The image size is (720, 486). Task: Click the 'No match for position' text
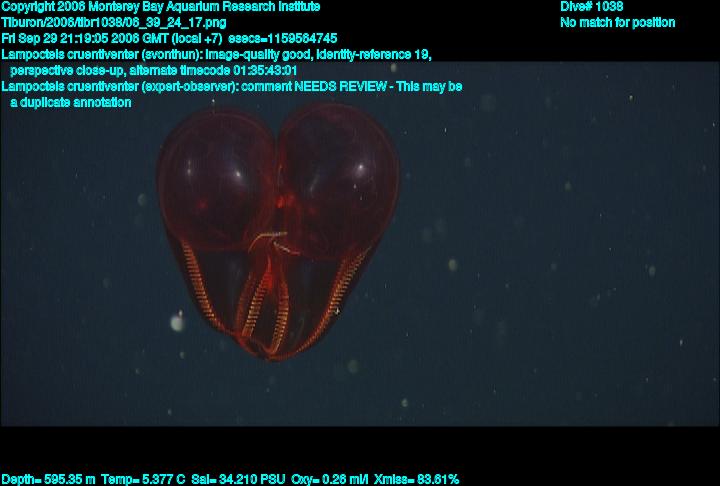coord(617,22)
